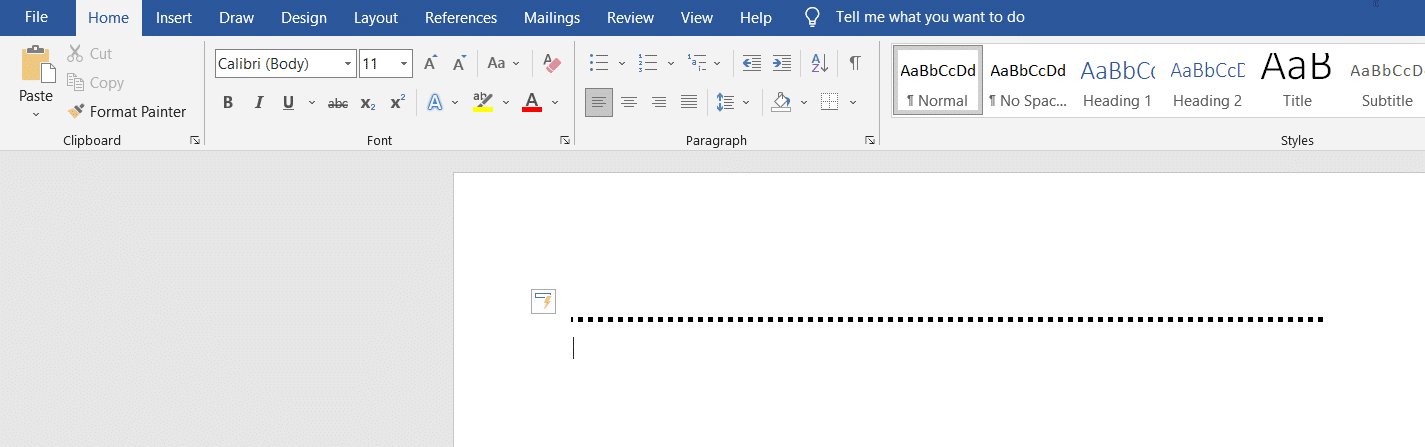
Task: Expand underline style dropdown arrow
Action: pyautogui.click(x=311, y=102)
